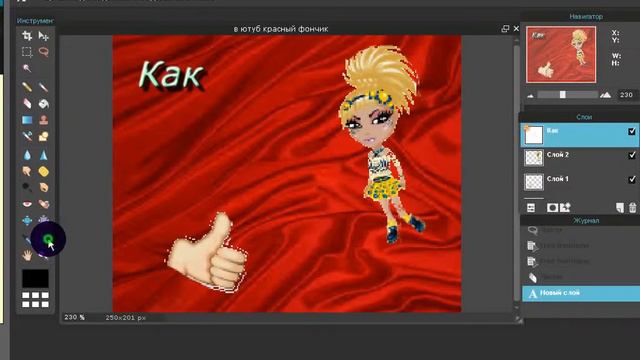The image size is (640, 360).
Task: Click the navigator preview thumbnail
Action: [x=561, y=55]
